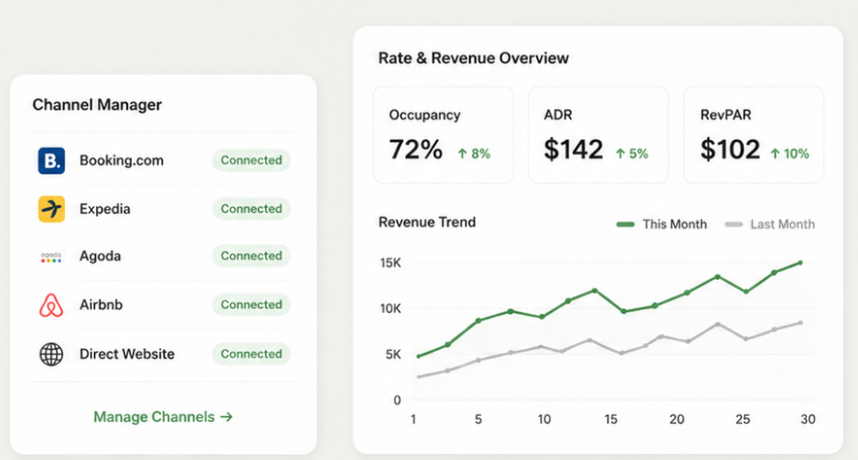Image resolution: width=858 pixels, height=460 pixels.
Task: Toggle Booking.com Connected status badge
Action: (x=251, y=160)
